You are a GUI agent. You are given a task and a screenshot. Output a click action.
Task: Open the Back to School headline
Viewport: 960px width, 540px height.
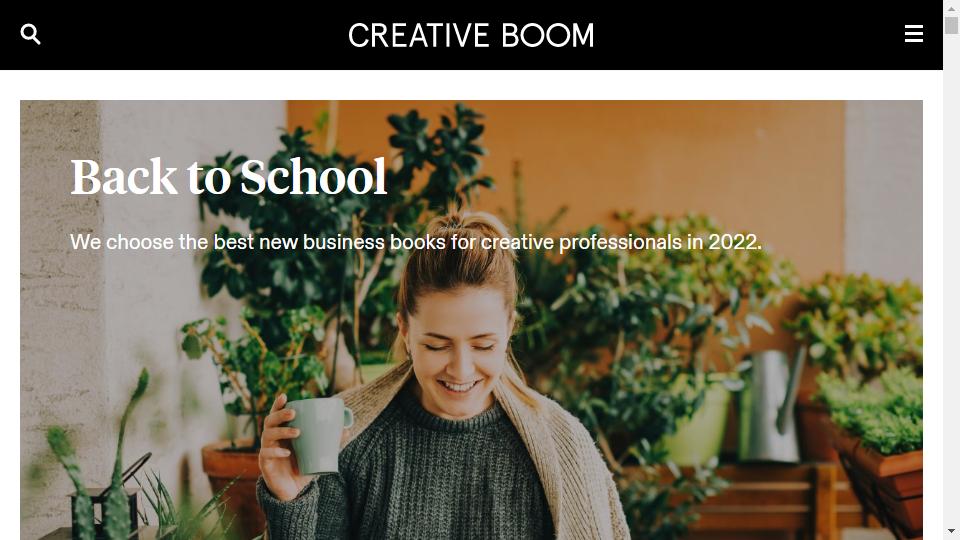[228, 177]
